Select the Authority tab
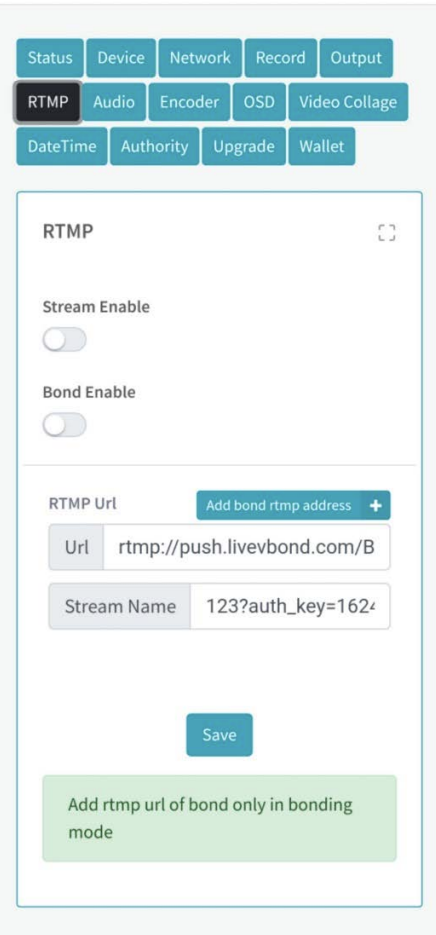 pos(154,146)
